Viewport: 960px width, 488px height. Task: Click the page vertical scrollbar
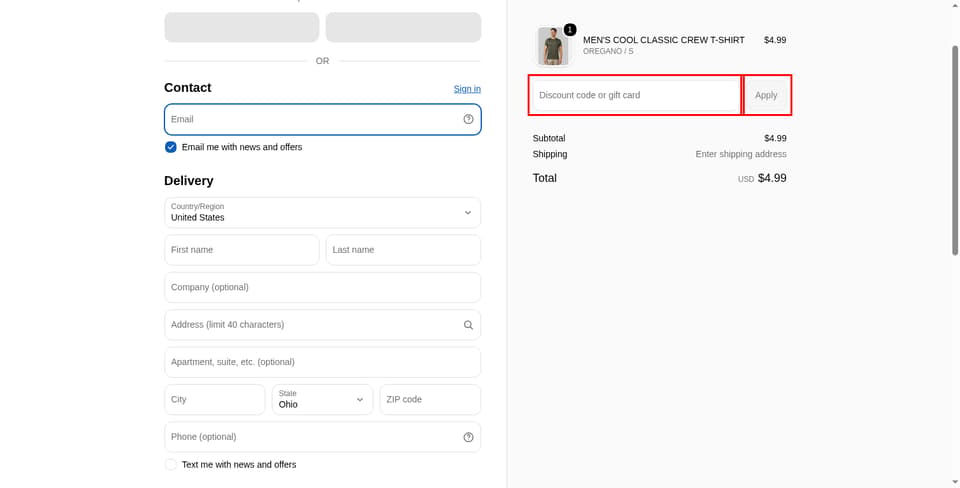click(954, 150)
